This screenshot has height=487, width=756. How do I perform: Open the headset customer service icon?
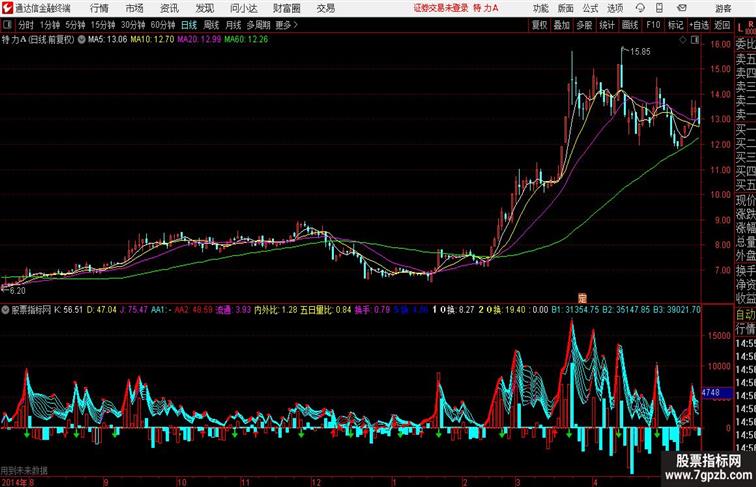click(640, 8)
